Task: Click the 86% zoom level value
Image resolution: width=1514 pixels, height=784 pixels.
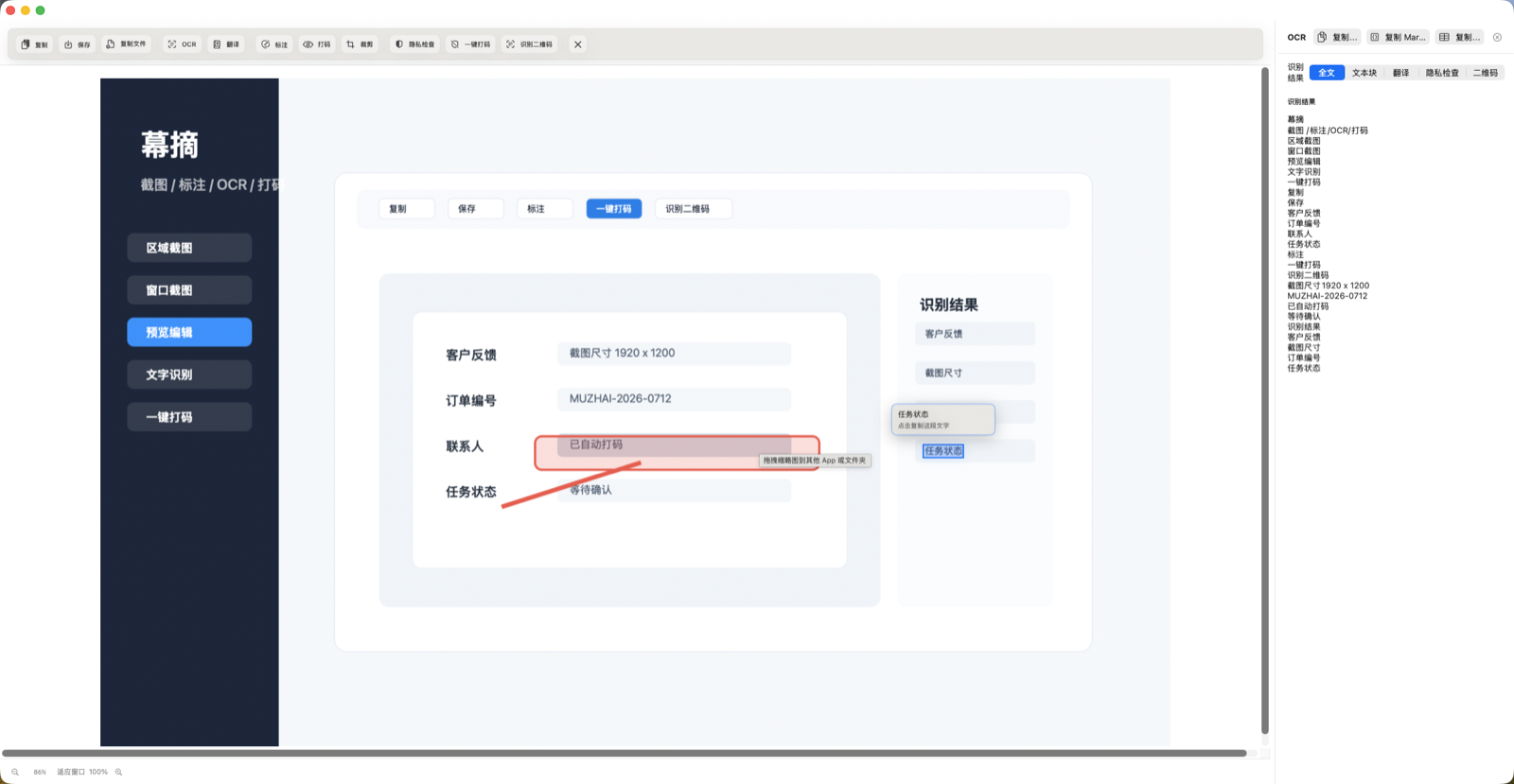Action: pos(40,772)
